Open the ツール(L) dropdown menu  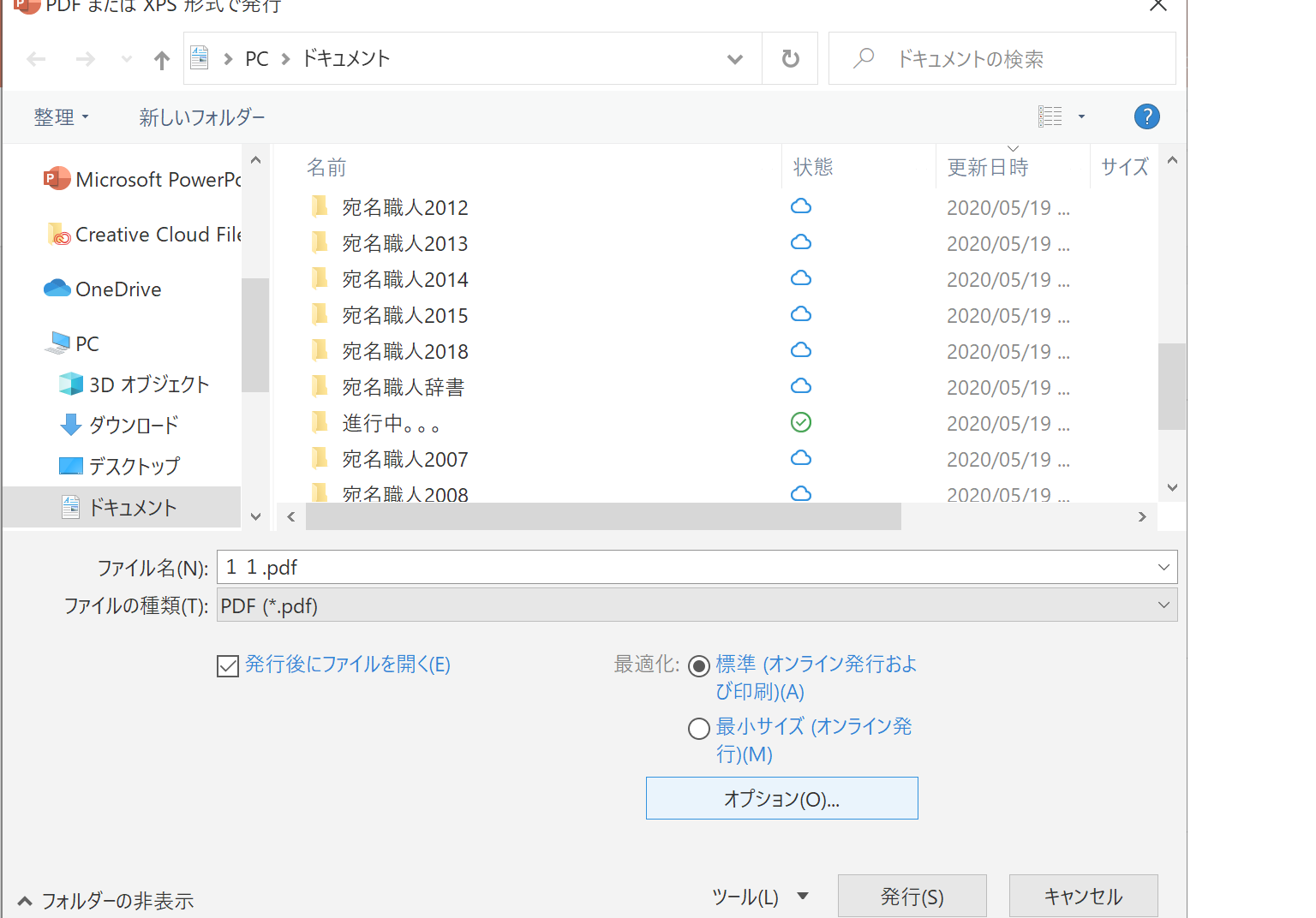759,897
